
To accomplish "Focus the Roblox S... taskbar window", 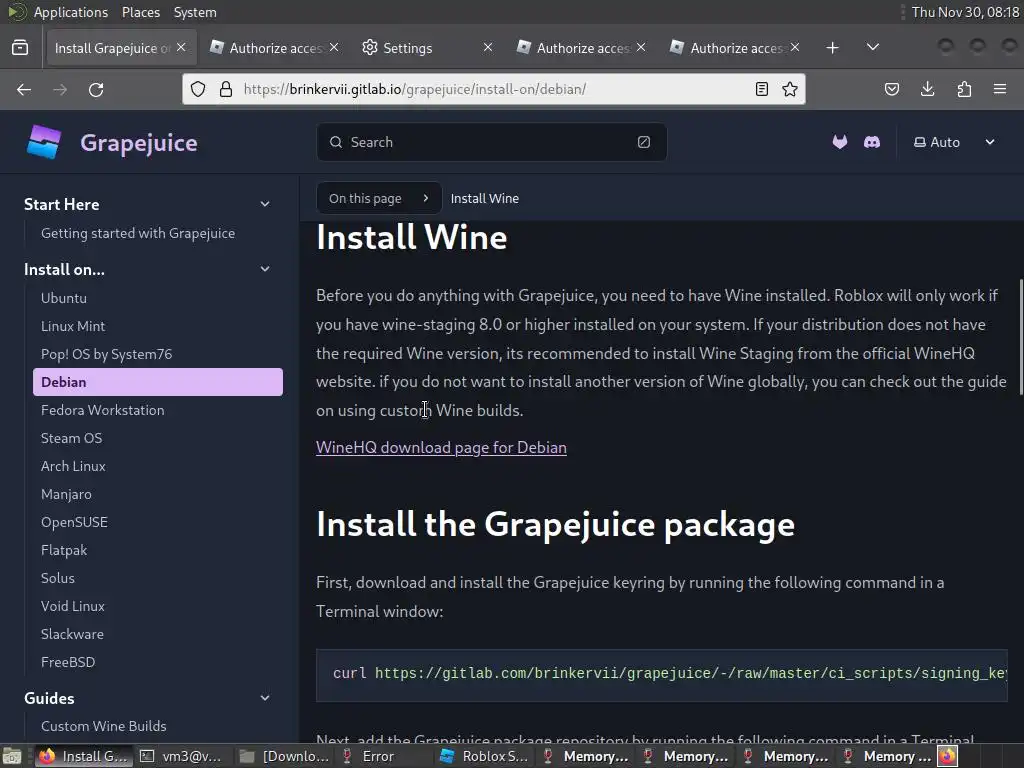I will [x=484, y=756].
